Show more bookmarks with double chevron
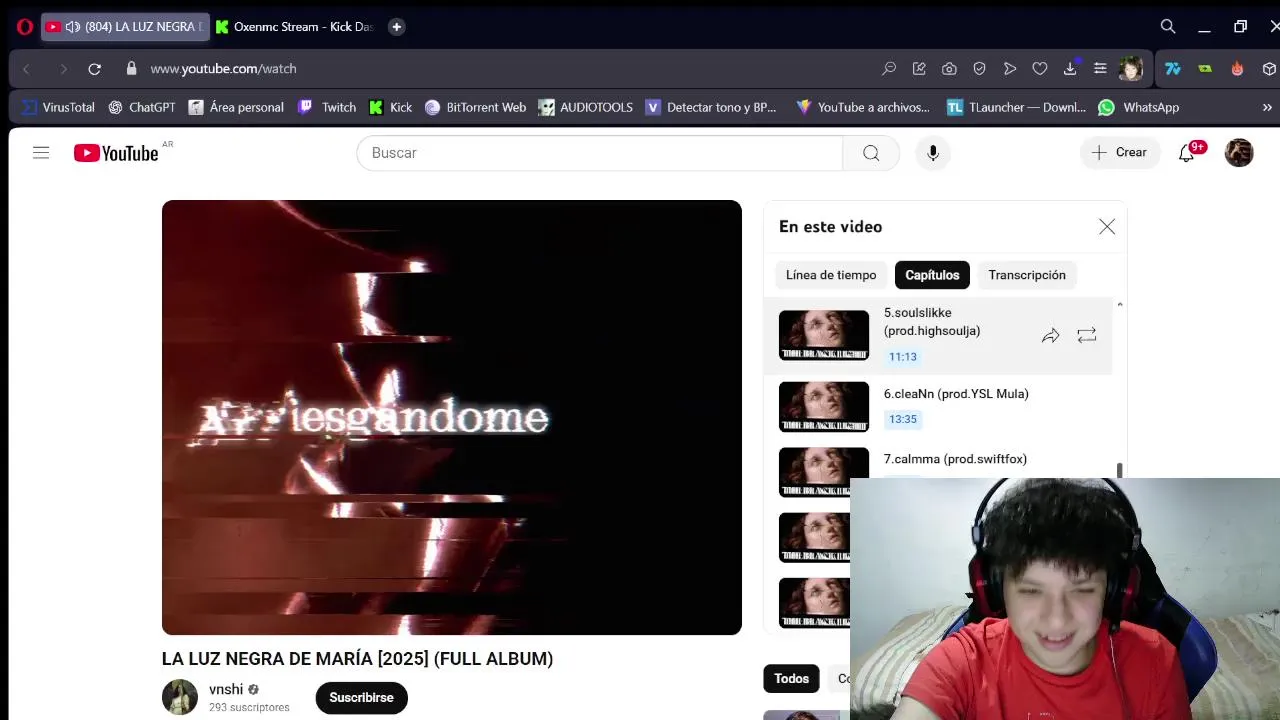 pyautogui.click(x=1267, y=107)
